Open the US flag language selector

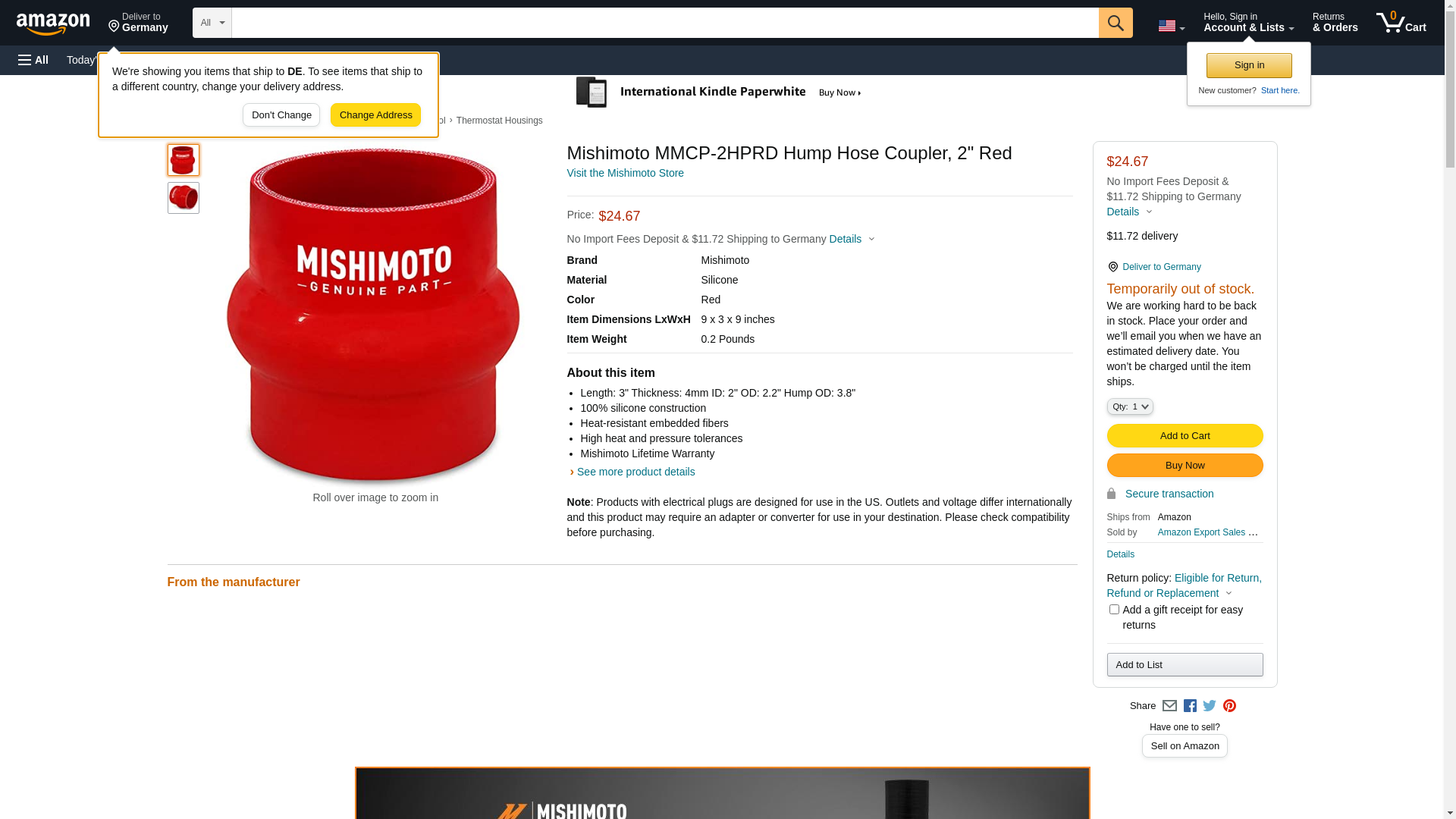[1171, 26]
